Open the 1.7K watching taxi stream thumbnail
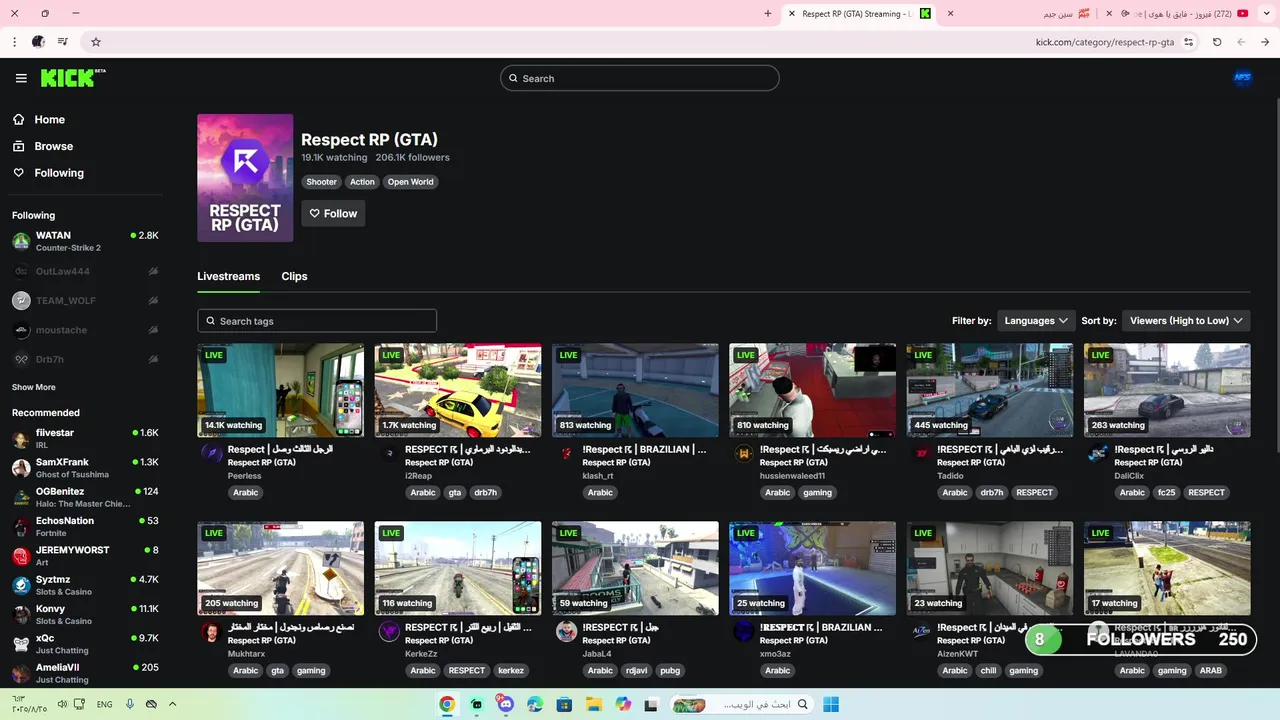Screen dimensions: 1280x720 458,390
